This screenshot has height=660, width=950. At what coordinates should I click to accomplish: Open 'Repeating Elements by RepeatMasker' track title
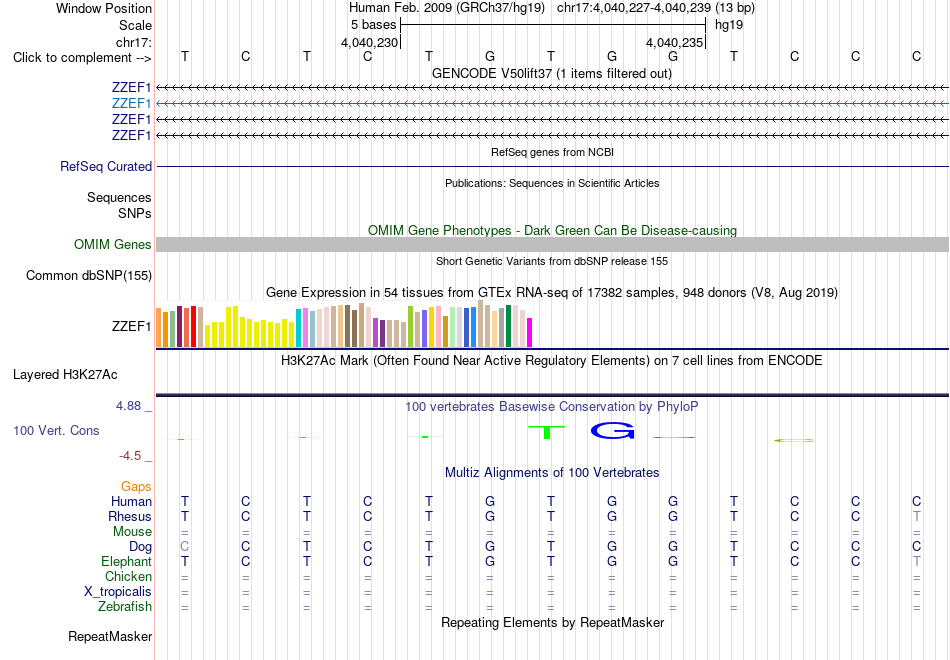[553, 622]
